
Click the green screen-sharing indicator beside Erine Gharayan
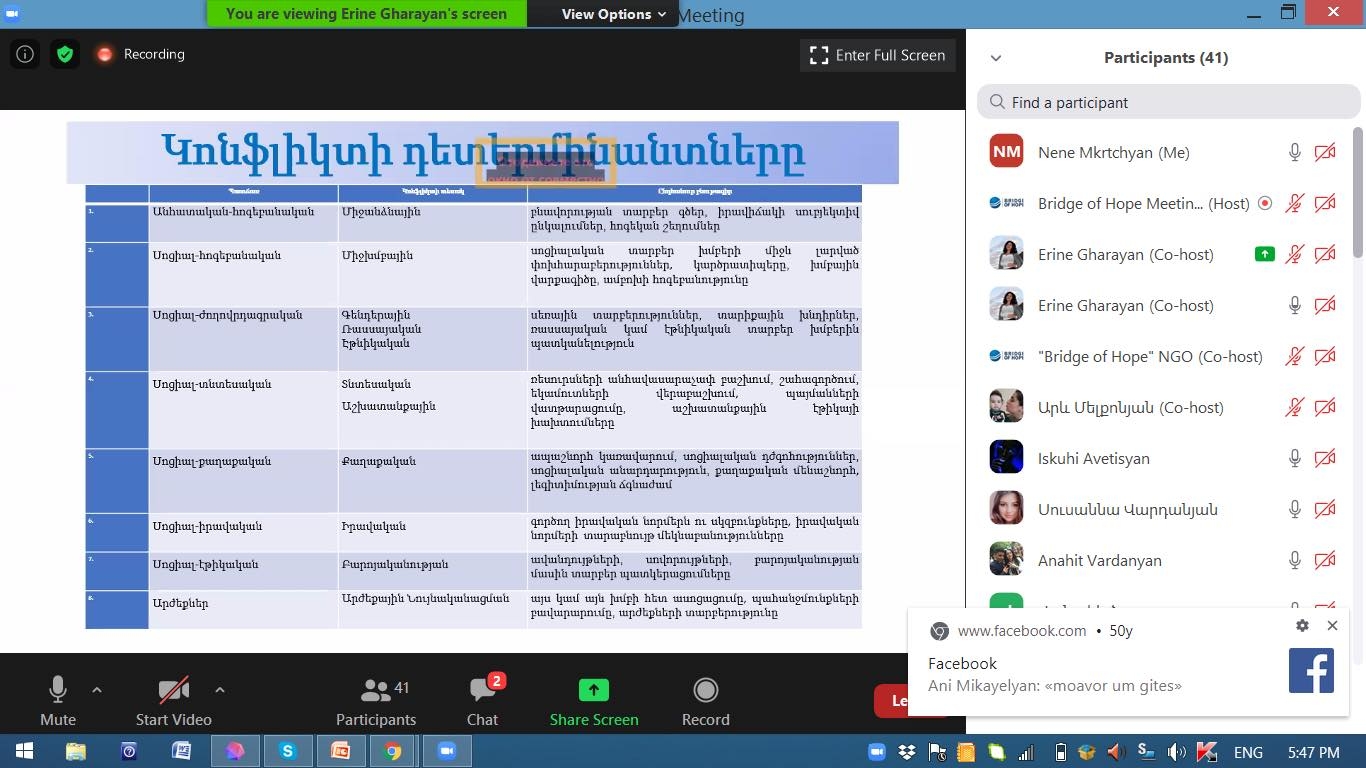[x=1265, y=254]
